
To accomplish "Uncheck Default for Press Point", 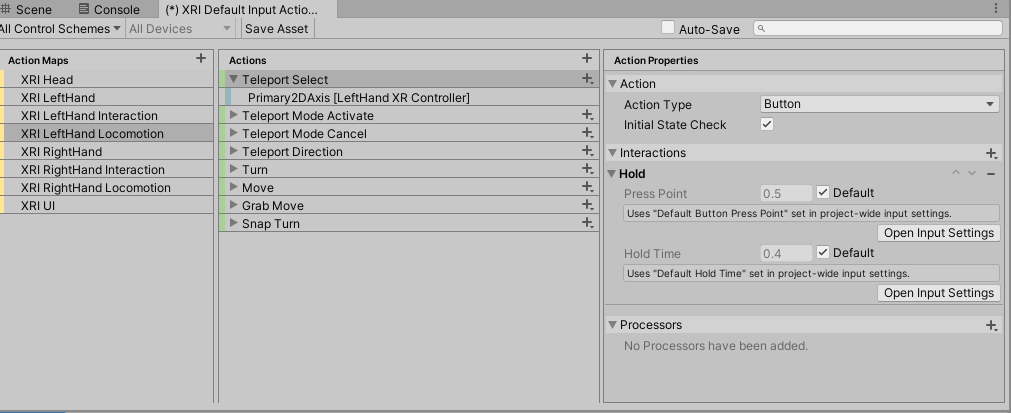I will point(823,192).
